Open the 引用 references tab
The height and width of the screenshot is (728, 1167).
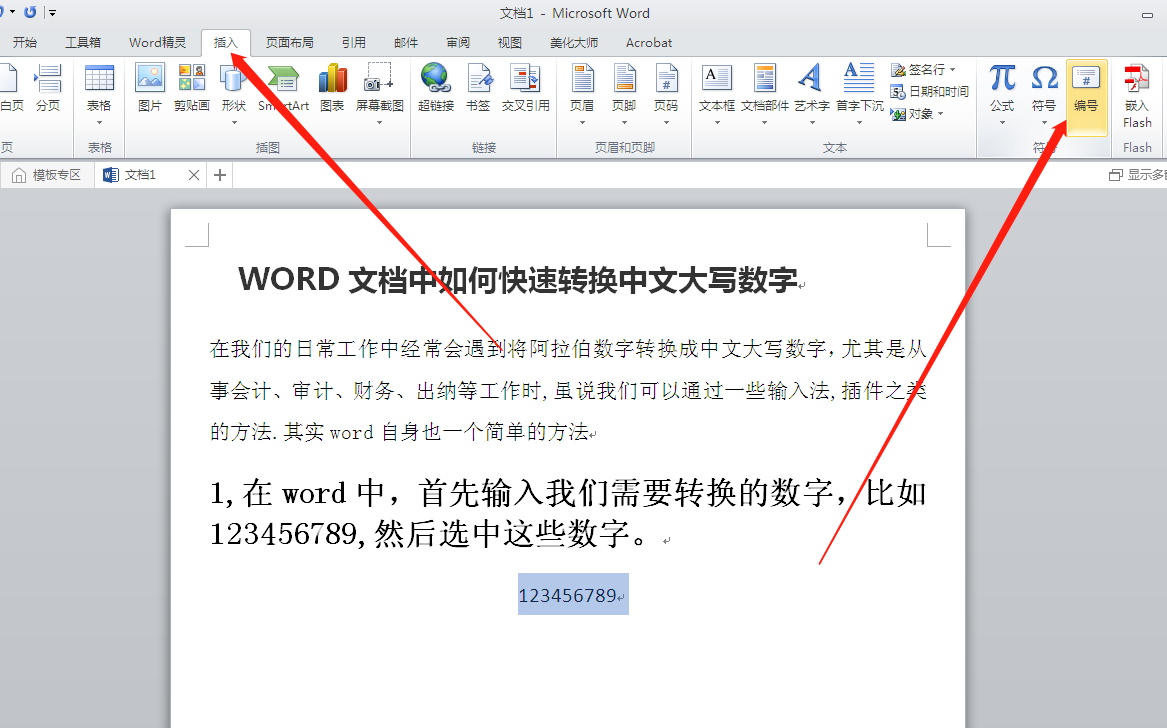pyautogui.click(x=354, y=42)
